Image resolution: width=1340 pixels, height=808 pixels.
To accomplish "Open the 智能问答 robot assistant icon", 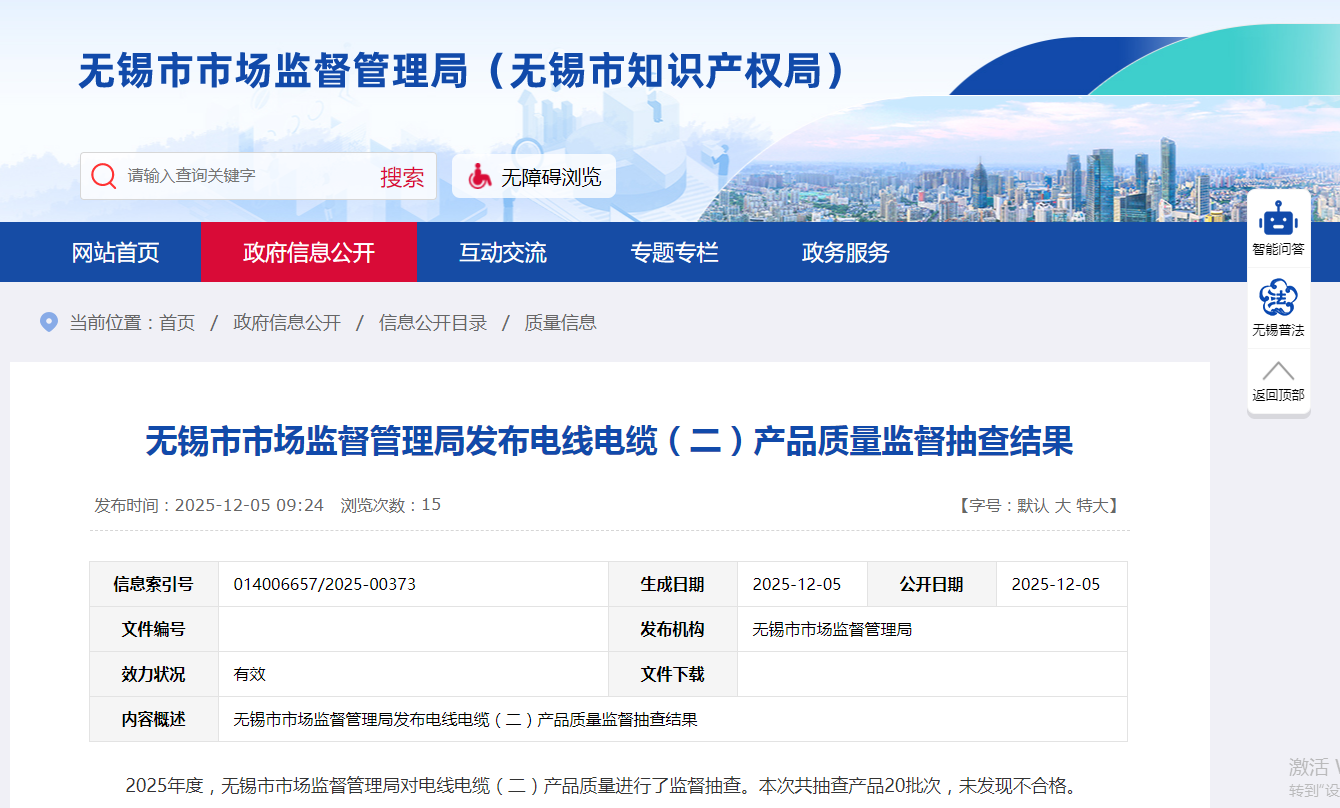I will click(x=1278, y=218).
